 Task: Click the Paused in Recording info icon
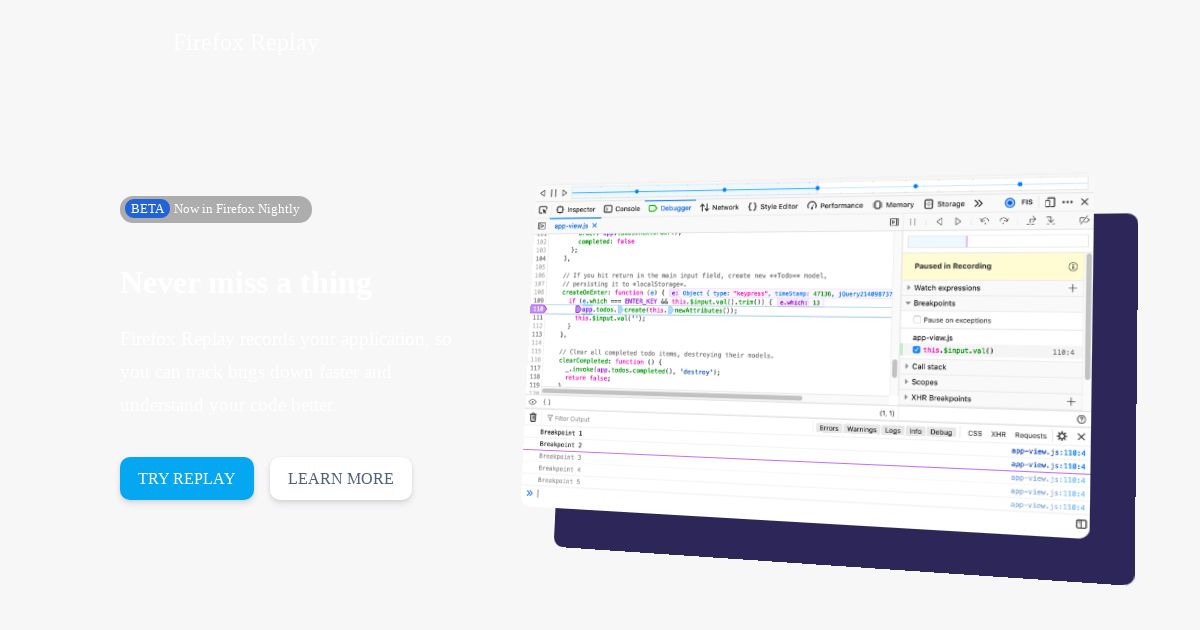[x=1073, y=267]
